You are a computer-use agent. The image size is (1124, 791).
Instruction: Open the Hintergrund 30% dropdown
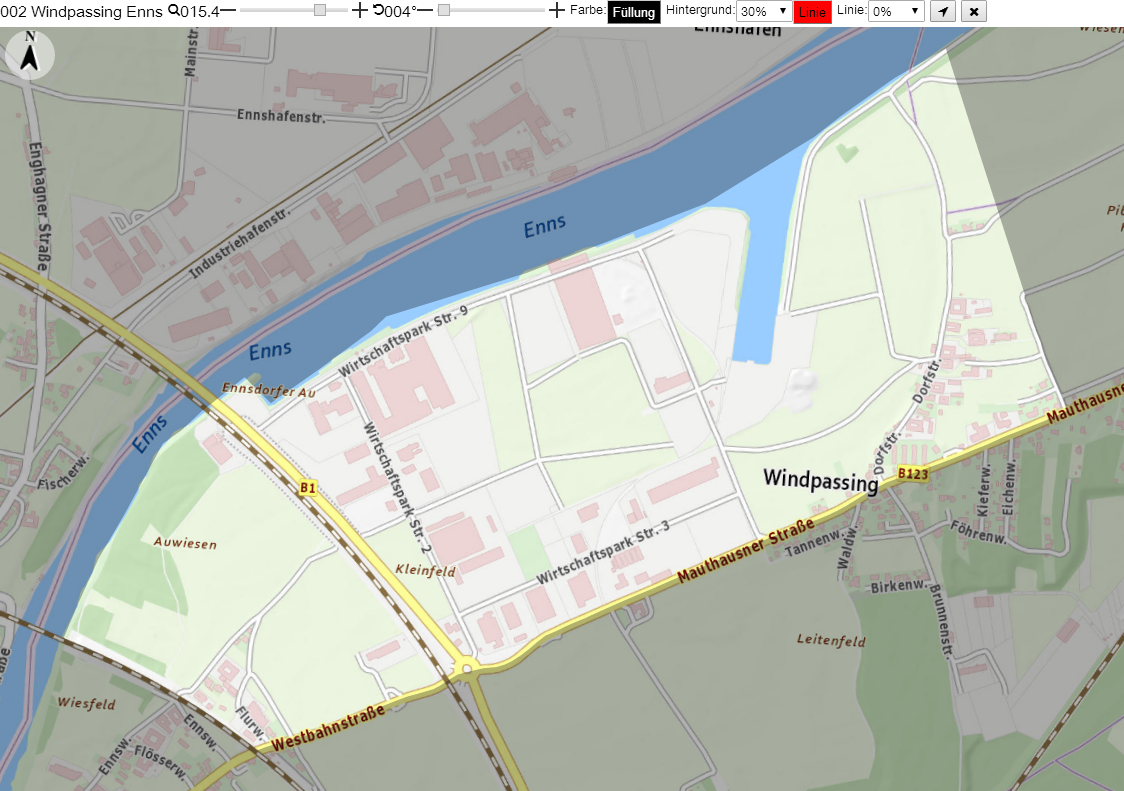764,11
